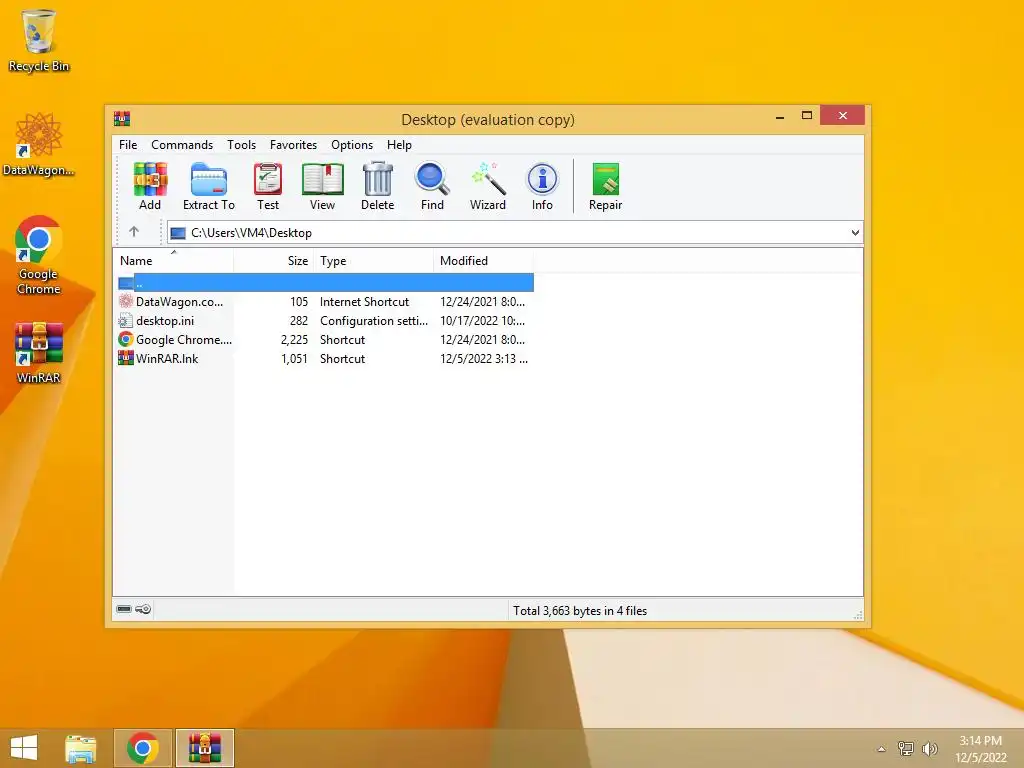Open the Extract To tool
The width and height of the screenshot is (1024, 768).
pos(208,186)
